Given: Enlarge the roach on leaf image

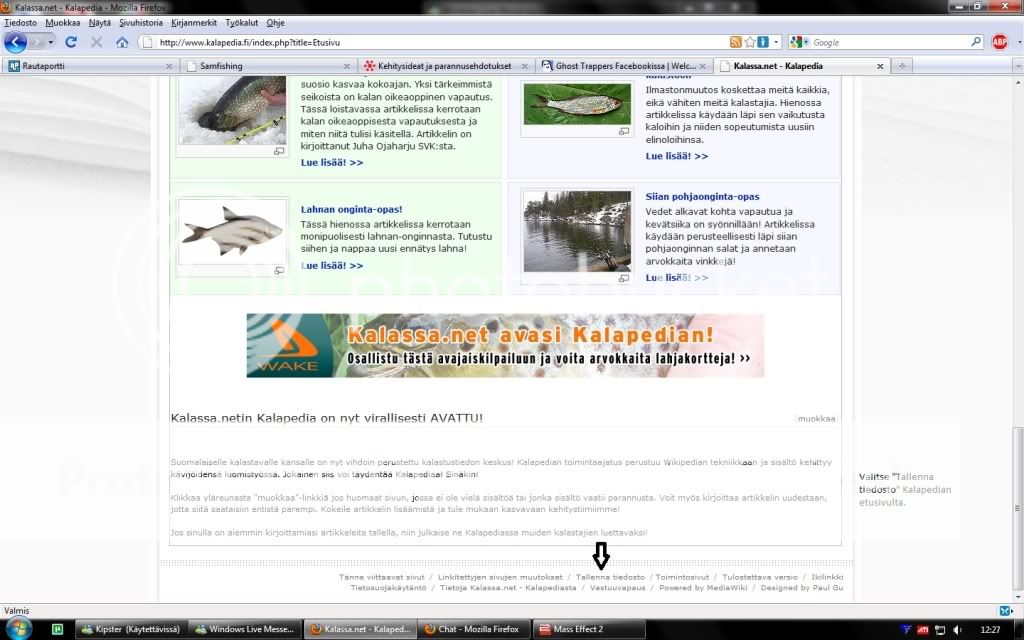Looking at the screenshot, I should [x=624, y=131].
